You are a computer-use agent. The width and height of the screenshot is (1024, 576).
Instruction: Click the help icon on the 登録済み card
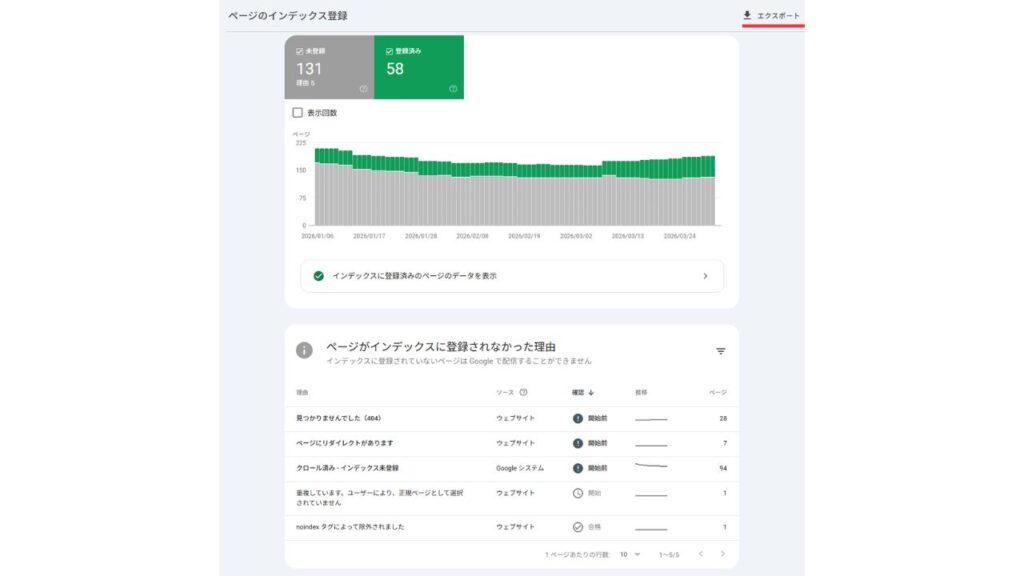coord(453,89)
